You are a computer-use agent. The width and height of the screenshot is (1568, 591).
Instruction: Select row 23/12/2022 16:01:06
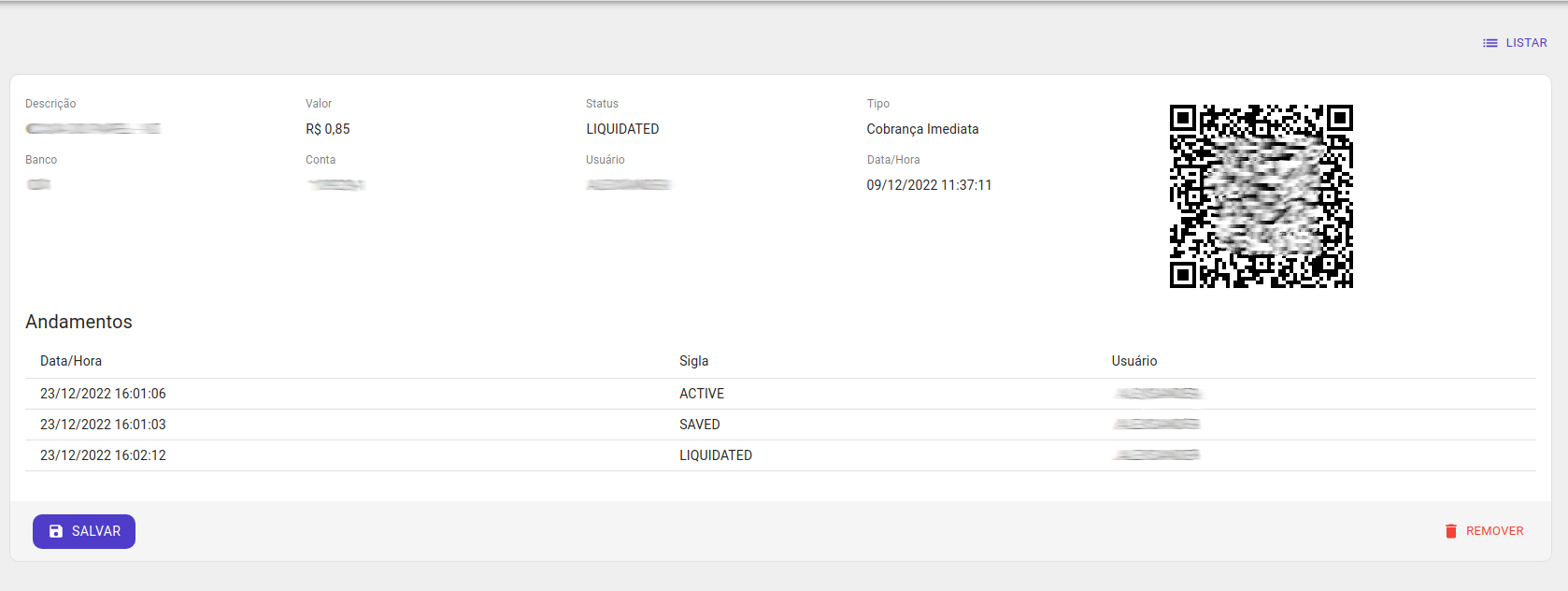pyautogui.click(x=780, y=394)
